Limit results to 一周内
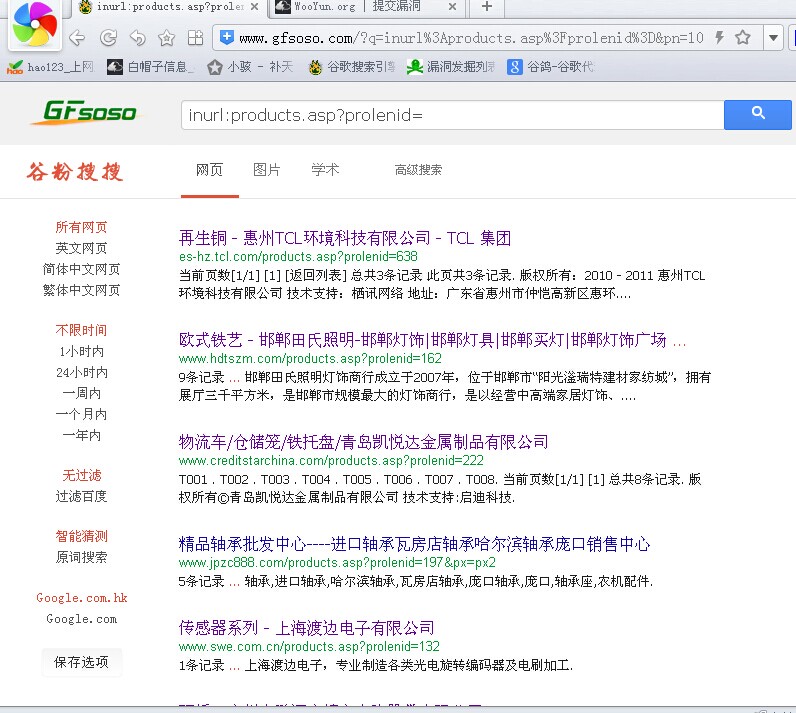Viewport: 796px width, 713px height. 81,393
